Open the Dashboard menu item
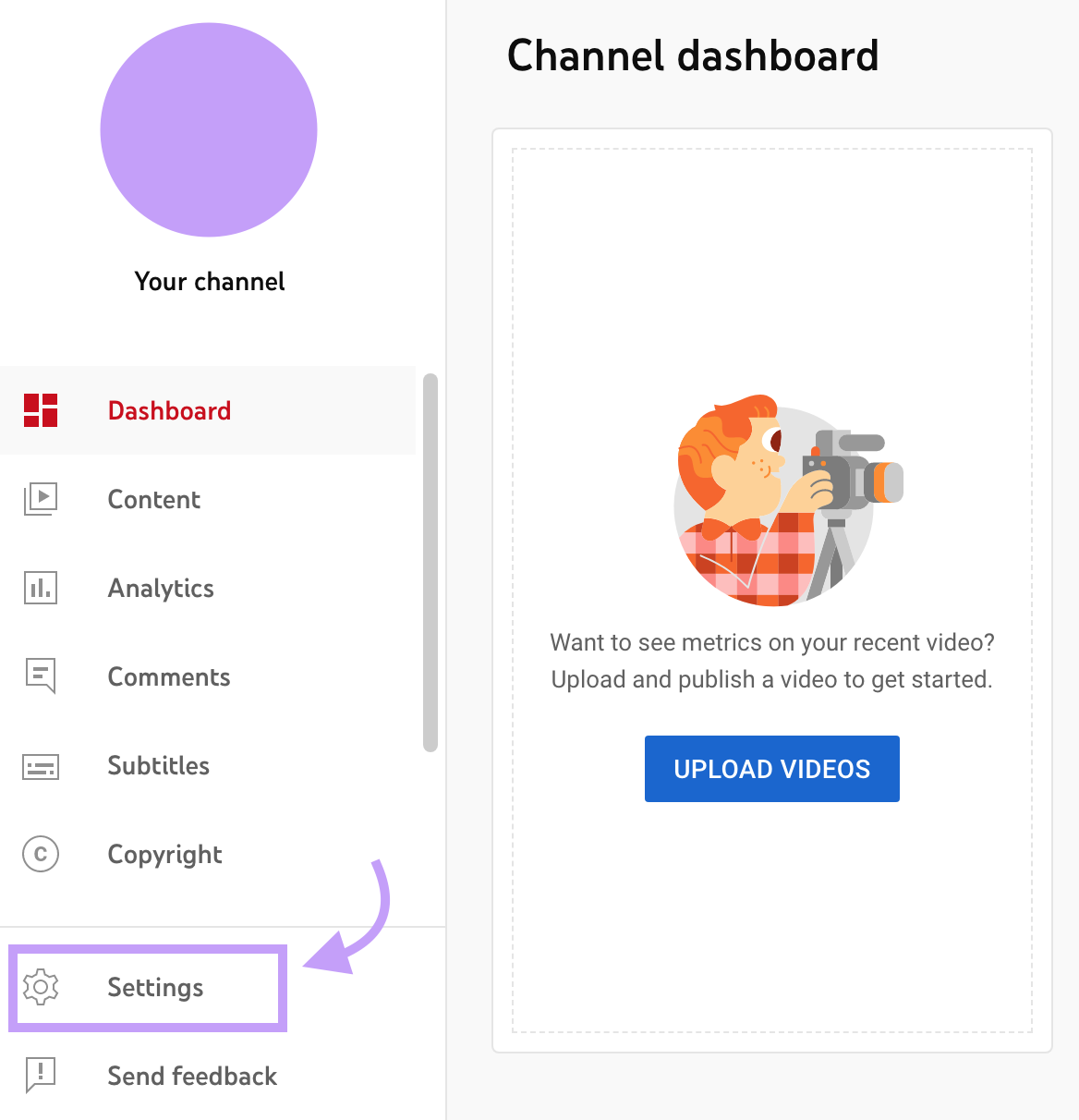This screenshot has width=1079, height=1120. point(169,410)
